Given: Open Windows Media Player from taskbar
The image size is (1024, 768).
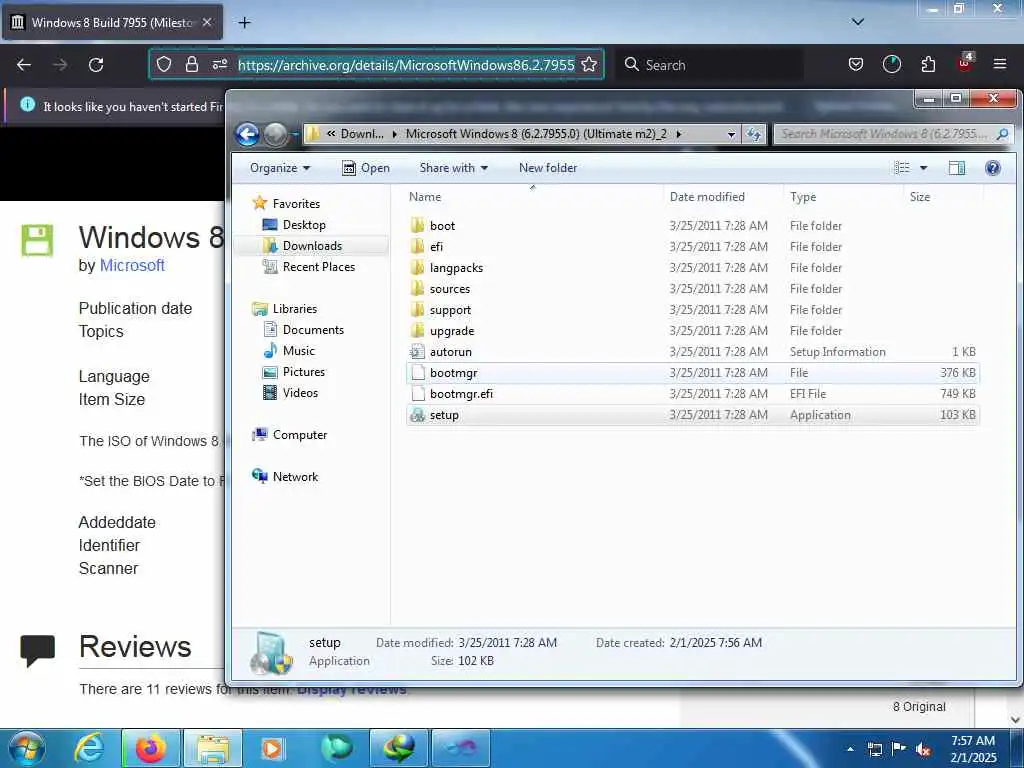Looking at the screenshot, I should click(x=272, y=748).
